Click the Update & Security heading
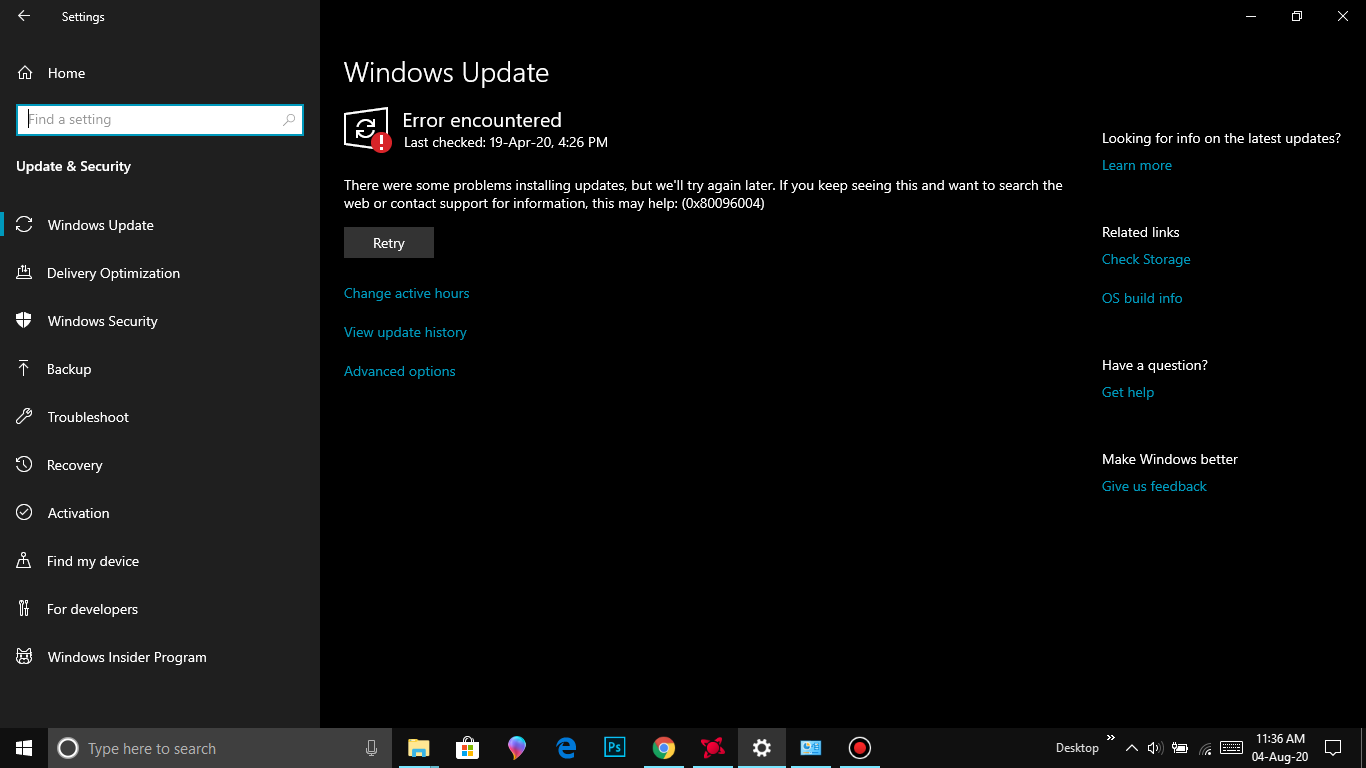Screen dimensions: 1366x768 coord(73,166)
